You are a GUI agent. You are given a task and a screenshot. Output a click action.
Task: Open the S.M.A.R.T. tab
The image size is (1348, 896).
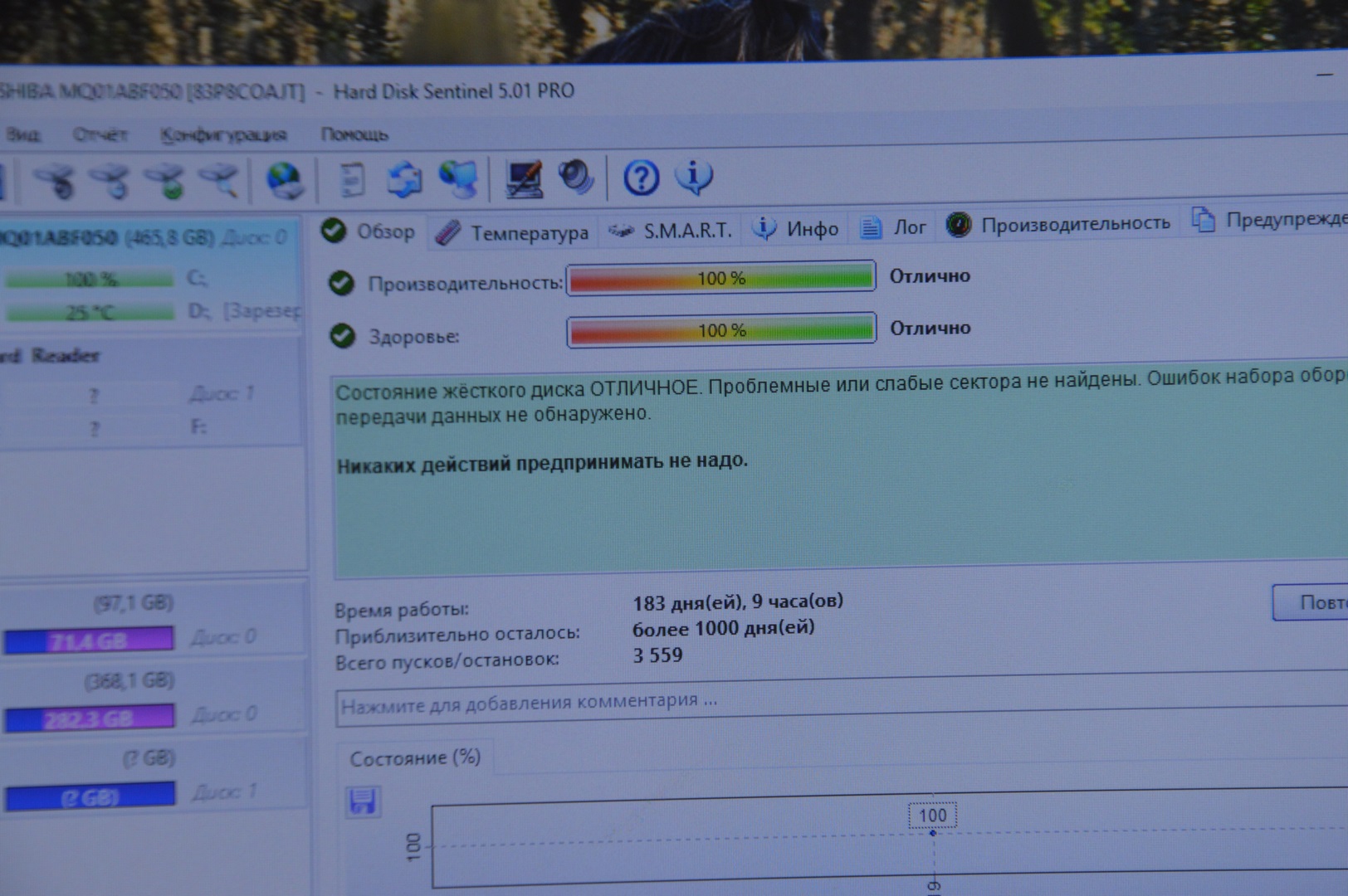point(671,230)
